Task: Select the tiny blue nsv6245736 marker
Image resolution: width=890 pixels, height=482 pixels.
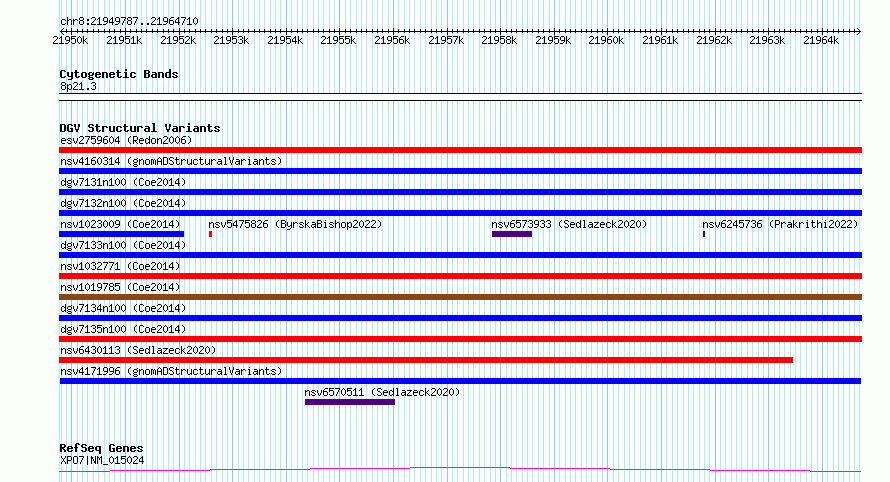Action: [704, 234]
